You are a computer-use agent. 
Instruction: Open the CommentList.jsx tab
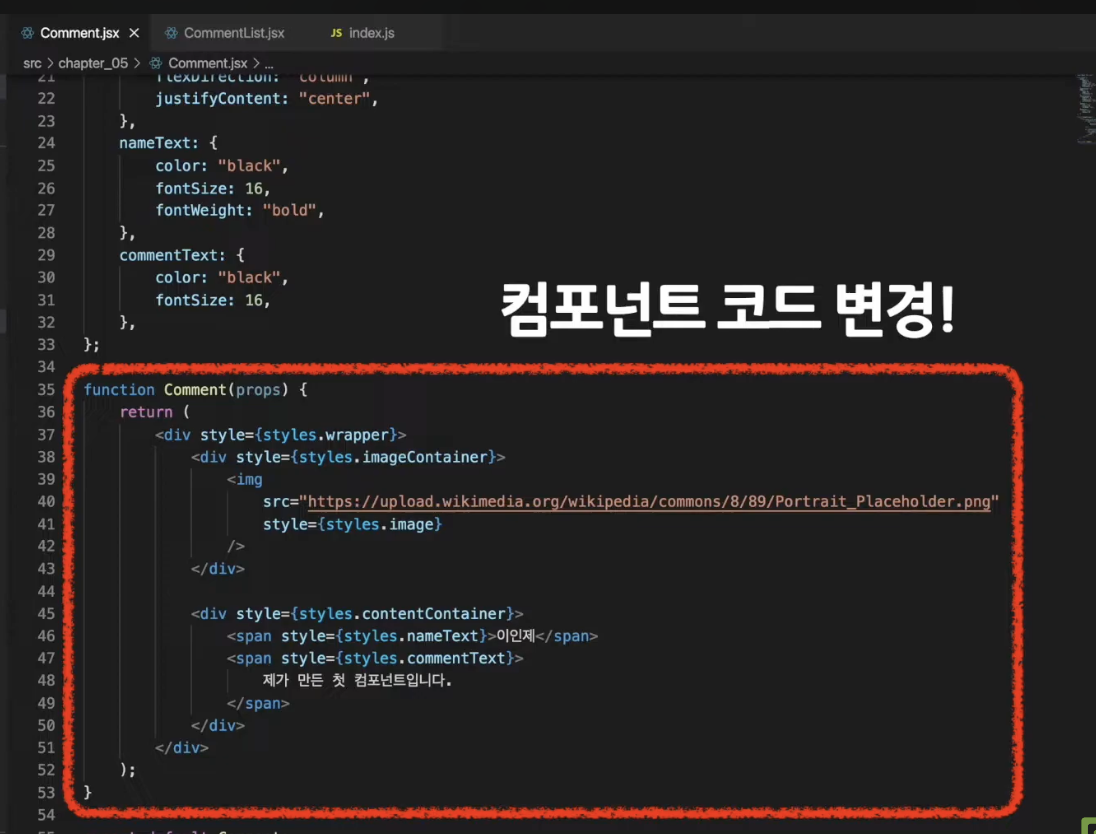tap(233, 33)
